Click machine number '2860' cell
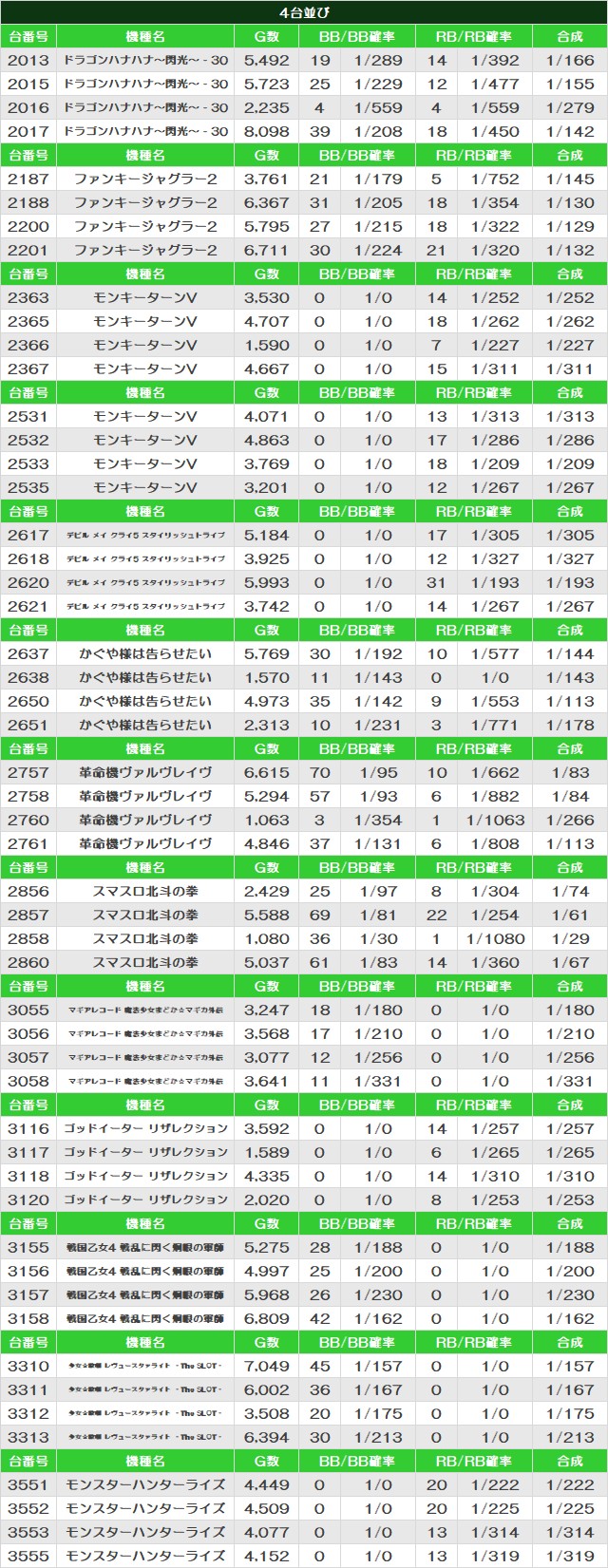The height and width of the screenshot is (1568, 608). coord(28,962)
